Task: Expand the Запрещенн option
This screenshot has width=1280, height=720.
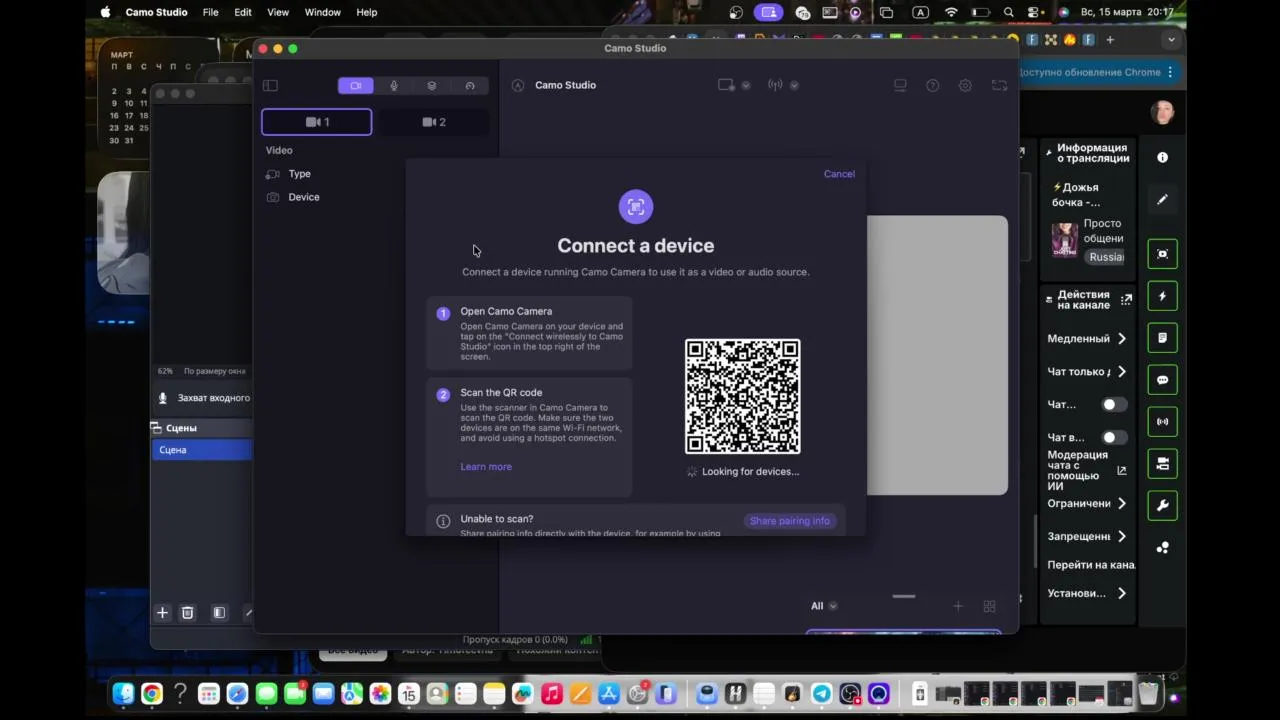Action: [1088, 537]
